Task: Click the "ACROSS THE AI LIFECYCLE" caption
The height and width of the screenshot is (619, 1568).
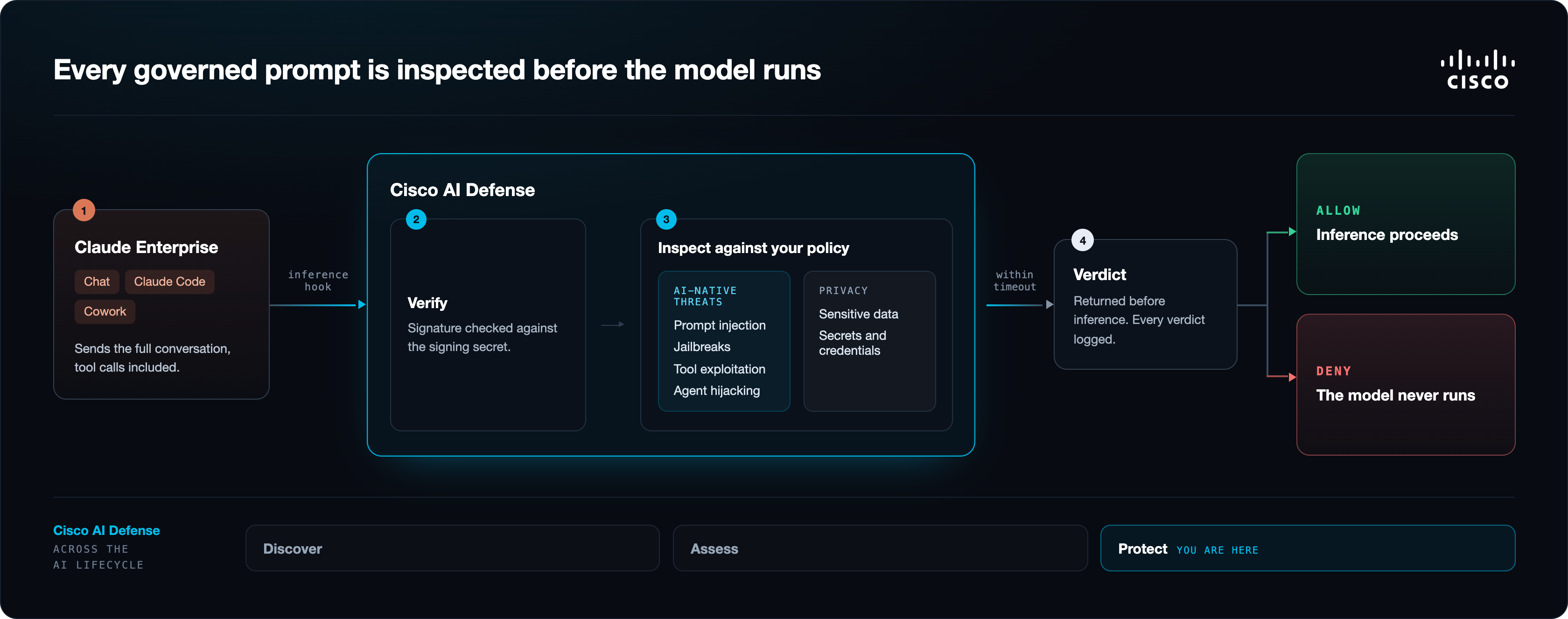Action: (98, 557)
